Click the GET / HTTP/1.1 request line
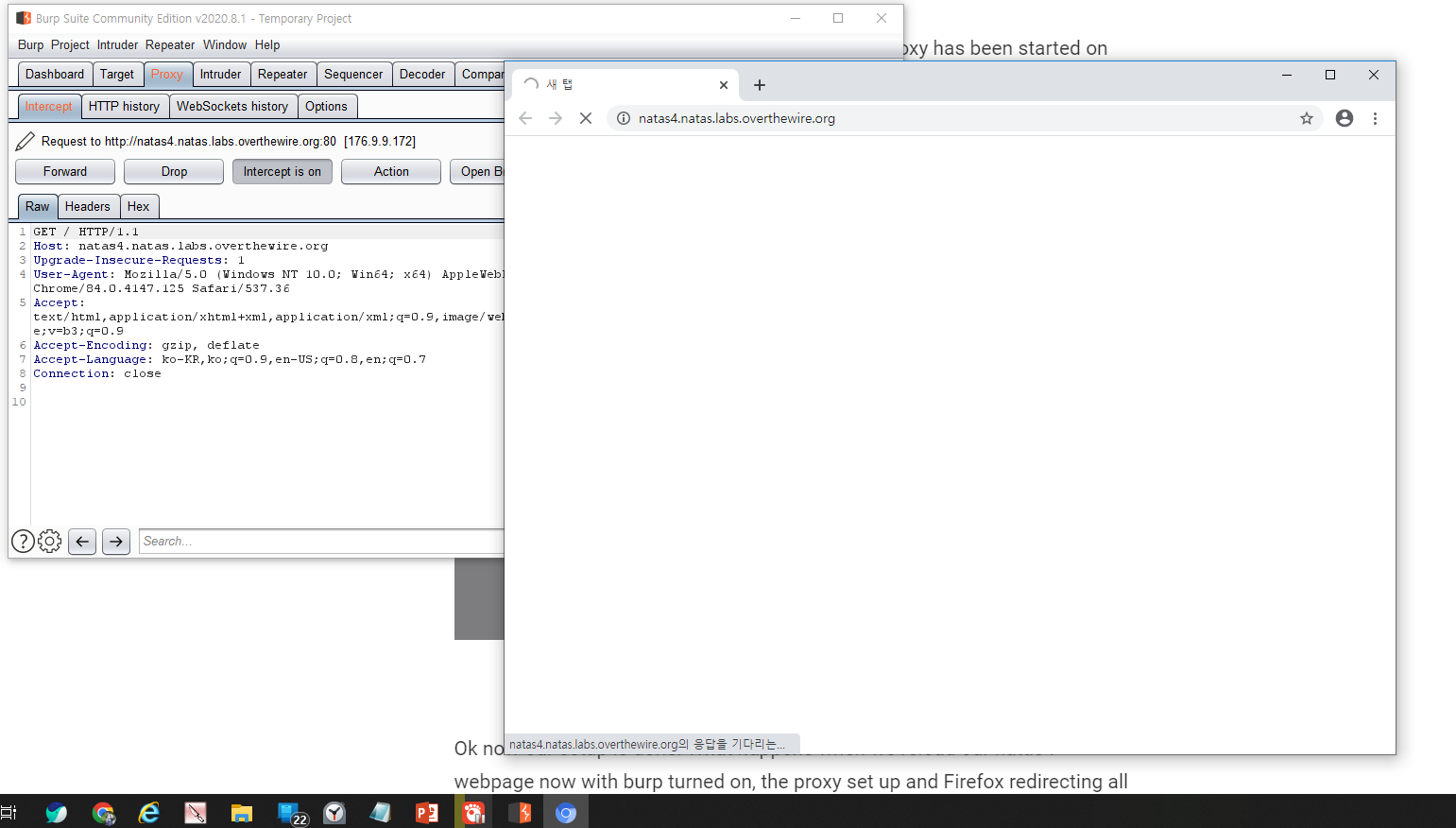The height and width of the screenshot is (828, 1456). tap(86, 232)
